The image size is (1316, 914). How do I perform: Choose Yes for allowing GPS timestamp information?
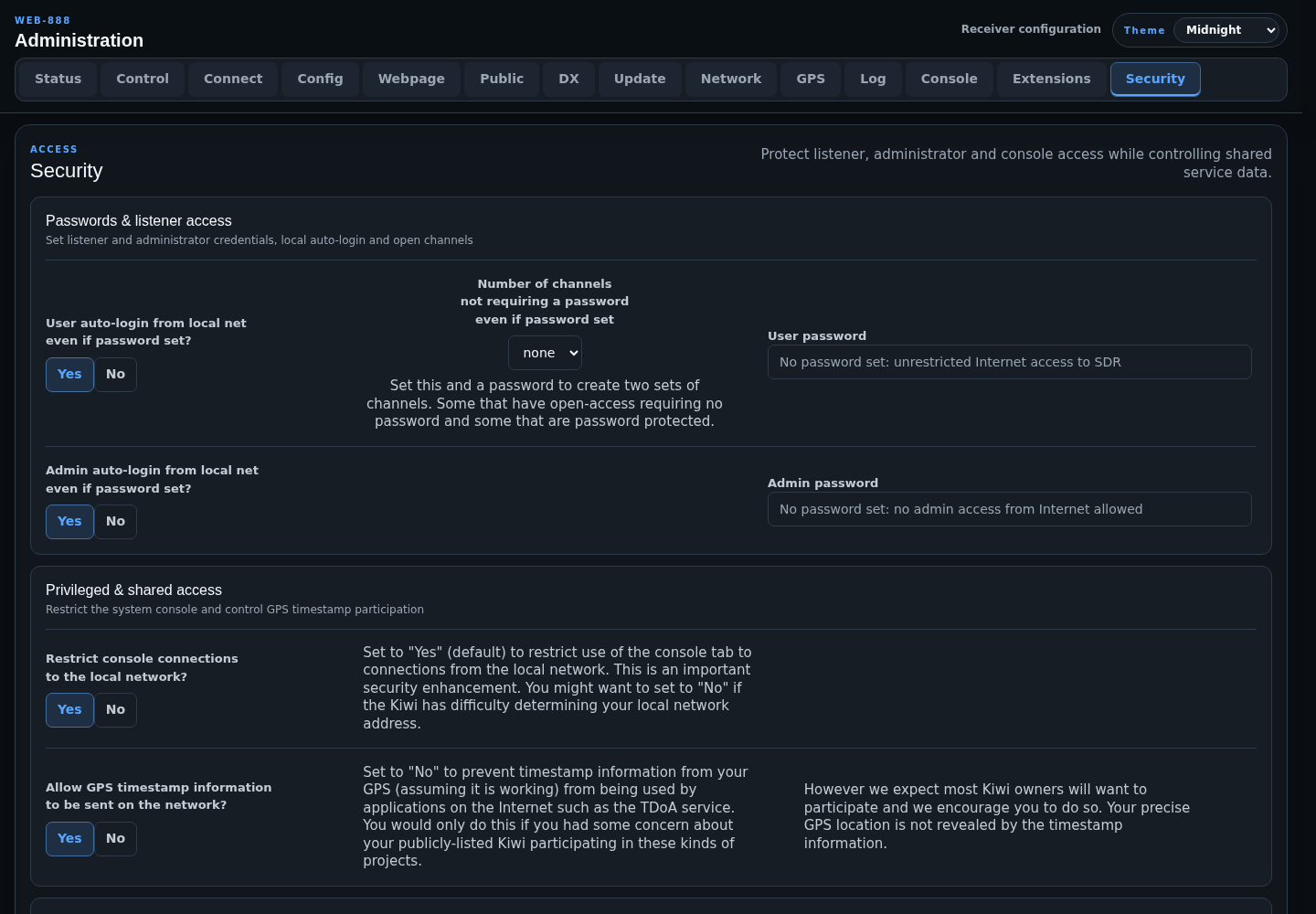point(69,838)
